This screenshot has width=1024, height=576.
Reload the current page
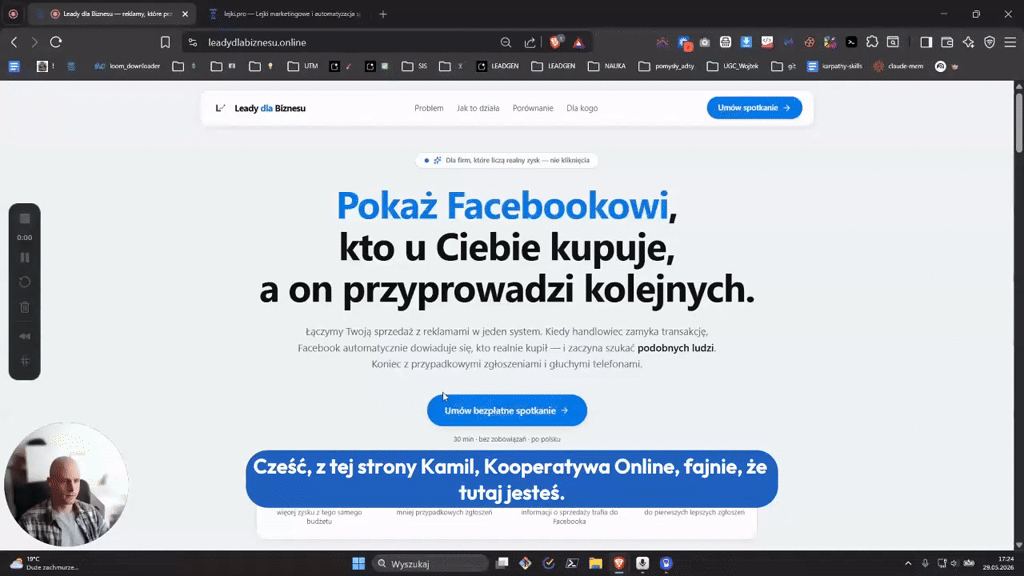click(x=56, y=42)
